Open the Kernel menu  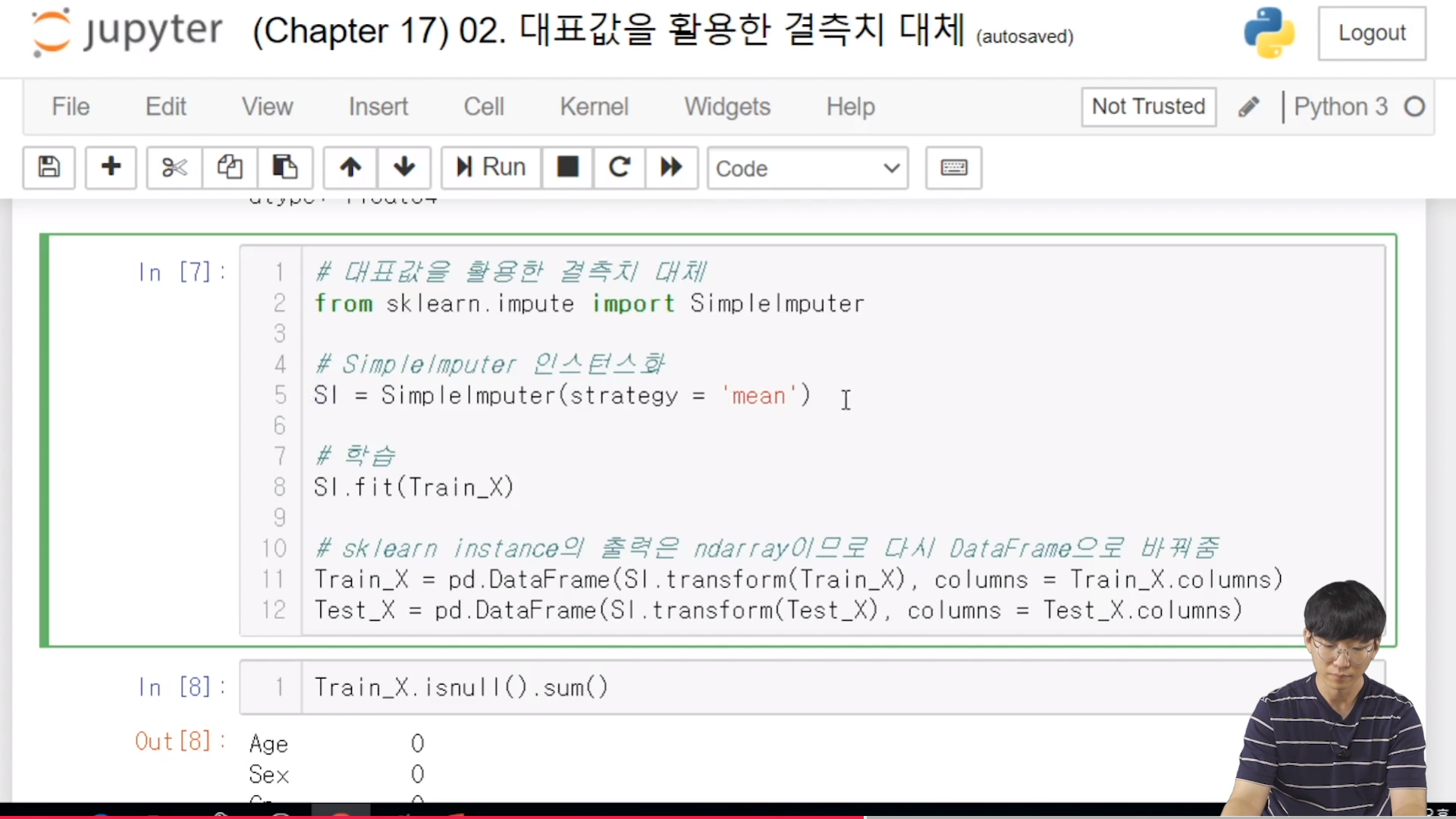pos(594,107)
